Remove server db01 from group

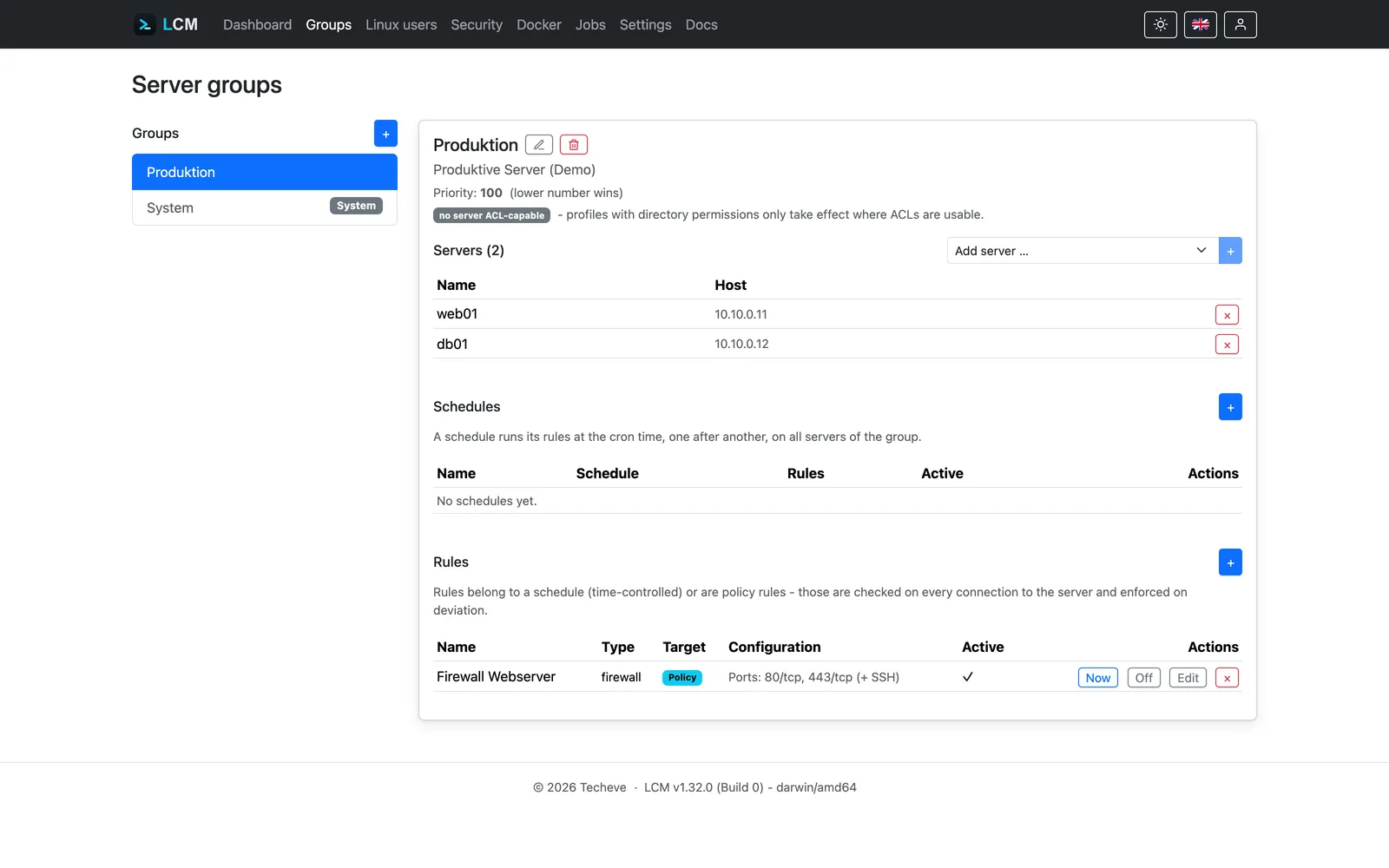tap(1227, 345)
